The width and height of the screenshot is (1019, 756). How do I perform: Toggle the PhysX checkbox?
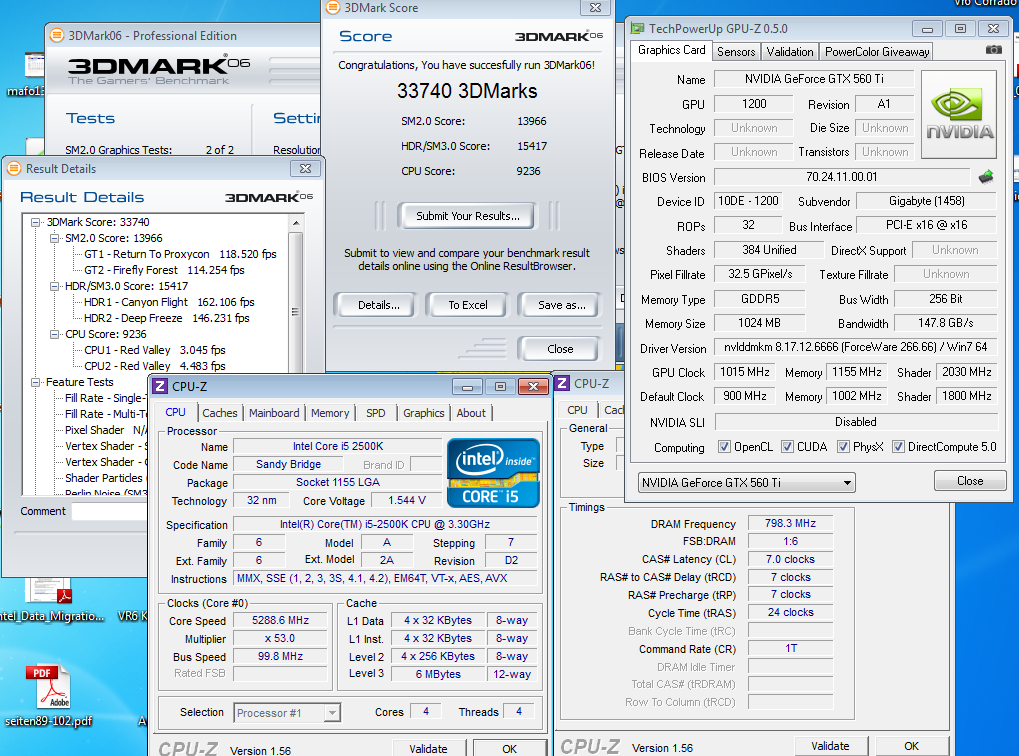click(843, 447)
